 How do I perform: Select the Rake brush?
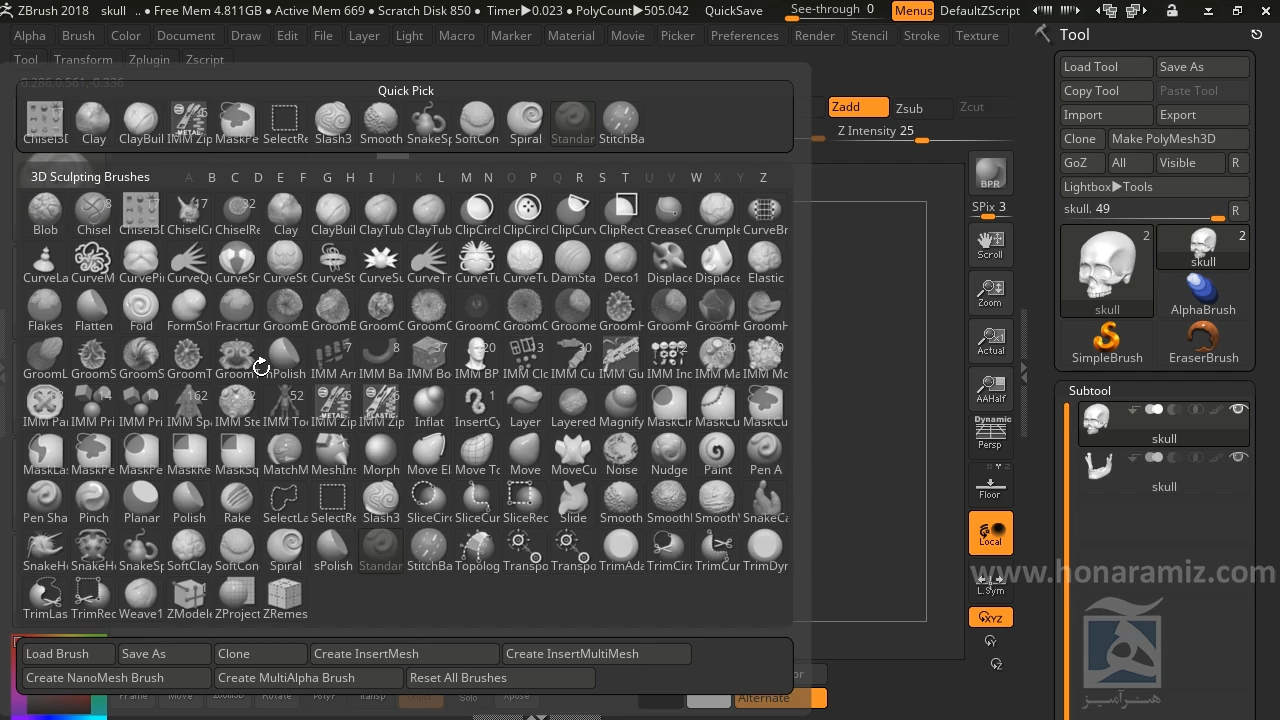pos(237,503)
